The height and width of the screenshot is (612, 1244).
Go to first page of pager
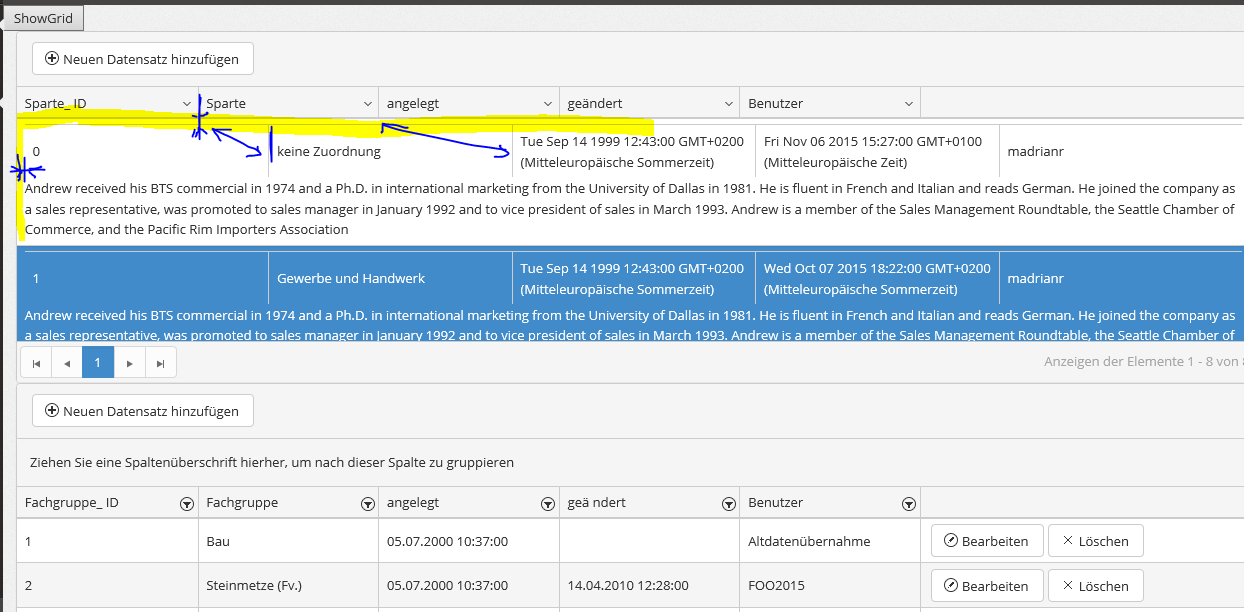click(36, 363)
